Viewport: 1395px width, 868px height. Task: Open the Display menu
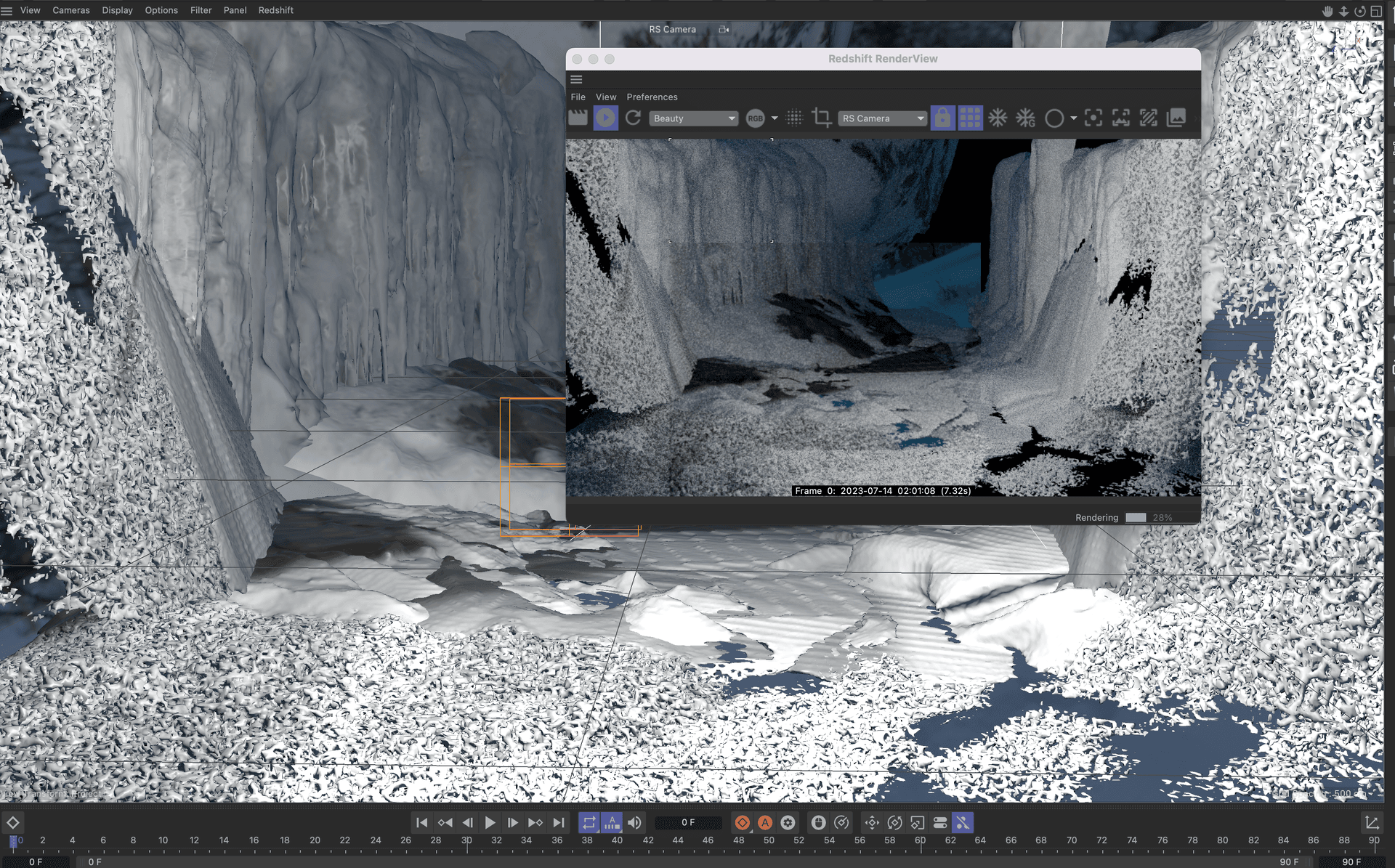point(117,10)
